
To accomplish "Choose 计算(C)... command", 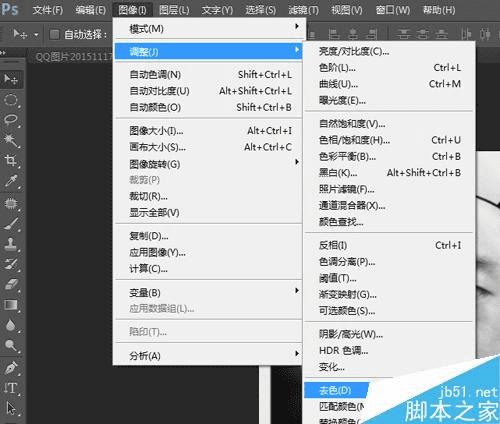I will 208,269.
